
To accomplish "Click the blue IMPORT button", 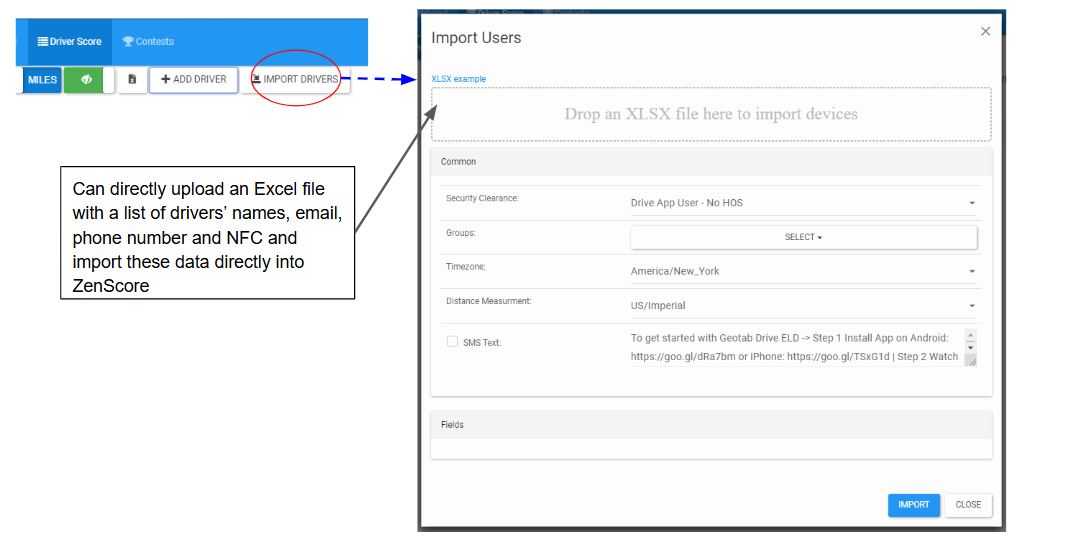I will point(914,505).
